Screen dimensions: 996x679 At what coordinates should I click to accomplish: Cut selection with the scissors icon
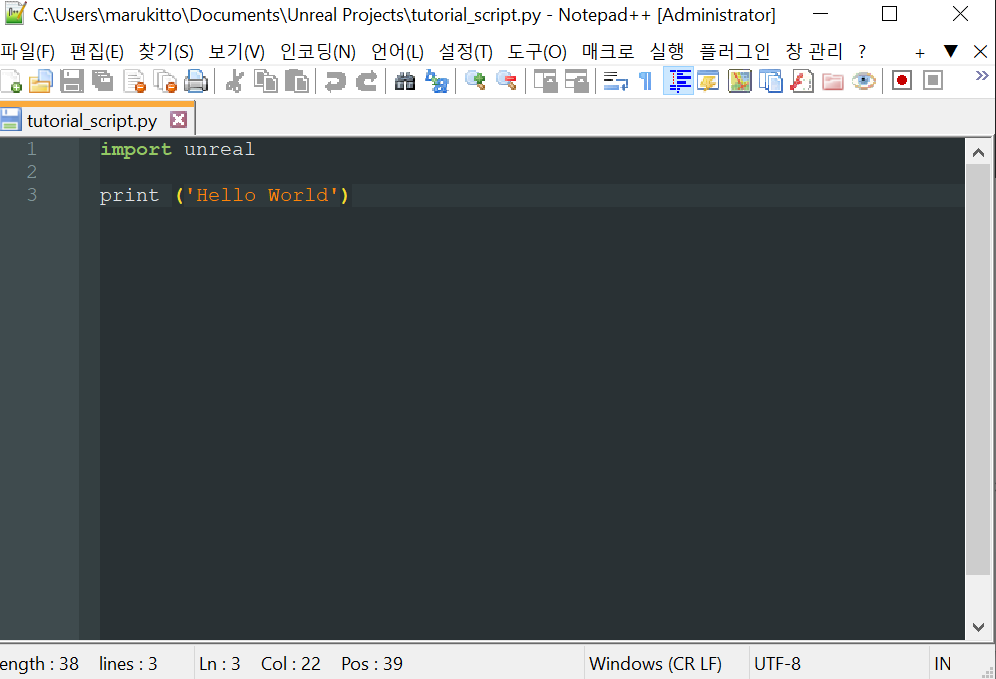tap(234, 81)
